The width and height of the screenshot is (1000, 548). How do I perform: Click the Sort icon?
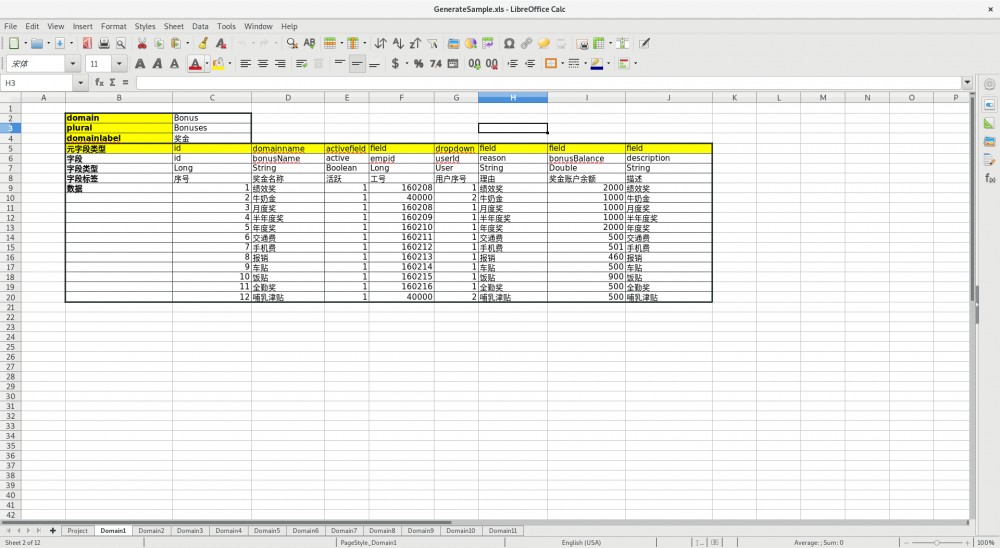381,43
